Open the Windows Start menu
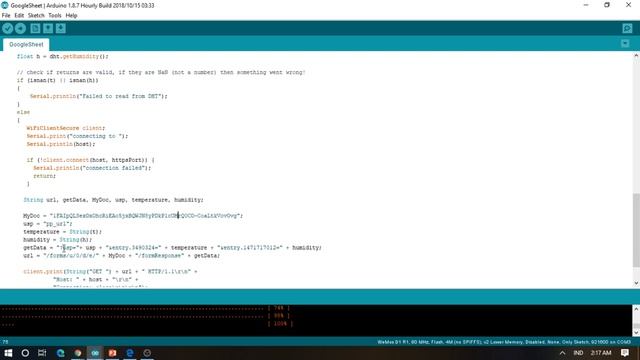Image resolution: width=640 pixels, height=360 pixels. tap(8, 353)
